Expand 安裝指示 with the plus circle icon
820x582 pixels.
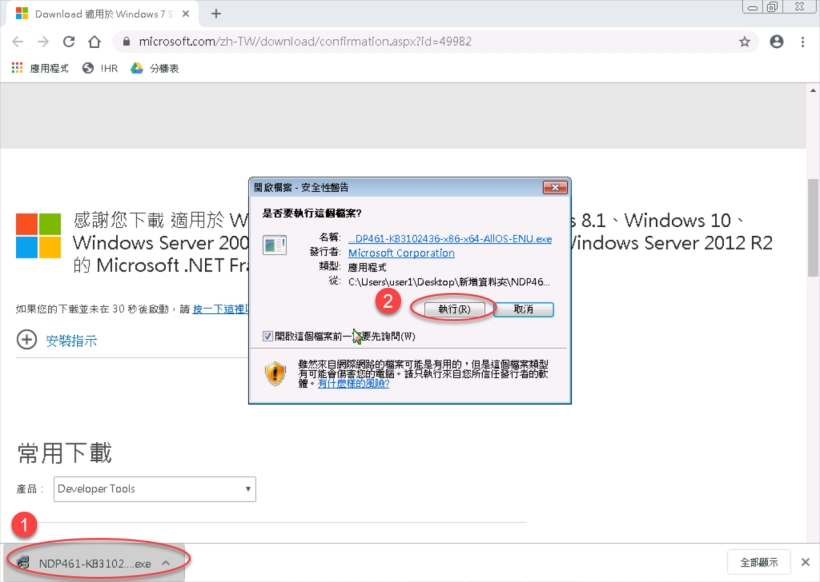[x=27, y=340]
